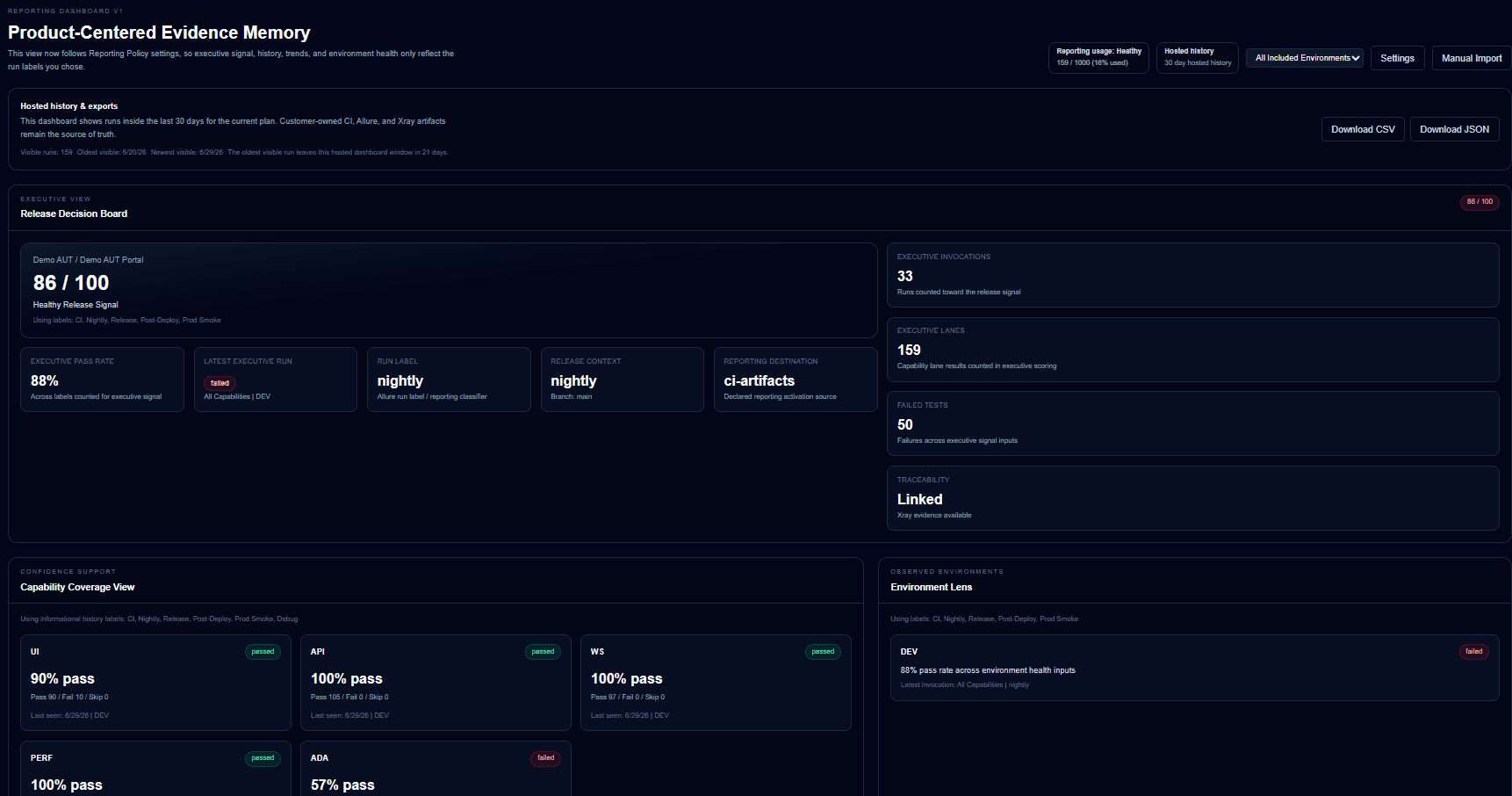1512x796 pixels.
Task: Click the Hosted history 30 day badge
Action: click(x=1198, y=57)
